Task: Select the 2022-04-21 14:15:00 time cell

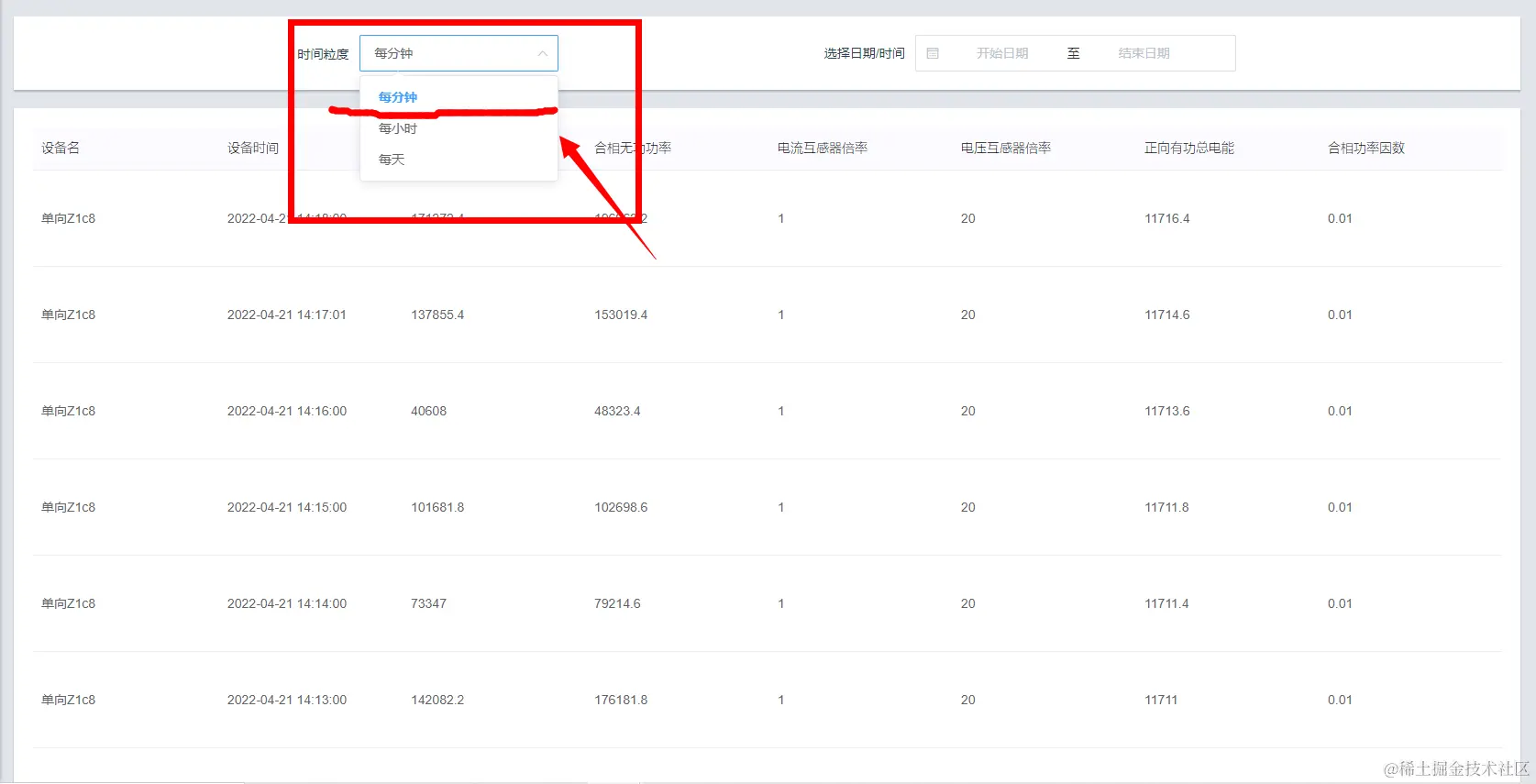Action: tap(287, 507)
